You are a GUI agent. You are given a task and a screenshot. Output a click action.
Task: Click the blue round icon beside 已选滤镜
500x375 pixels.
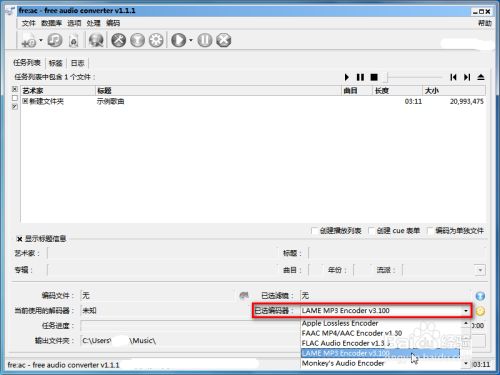pyautogui.click(x=480, y=296)
